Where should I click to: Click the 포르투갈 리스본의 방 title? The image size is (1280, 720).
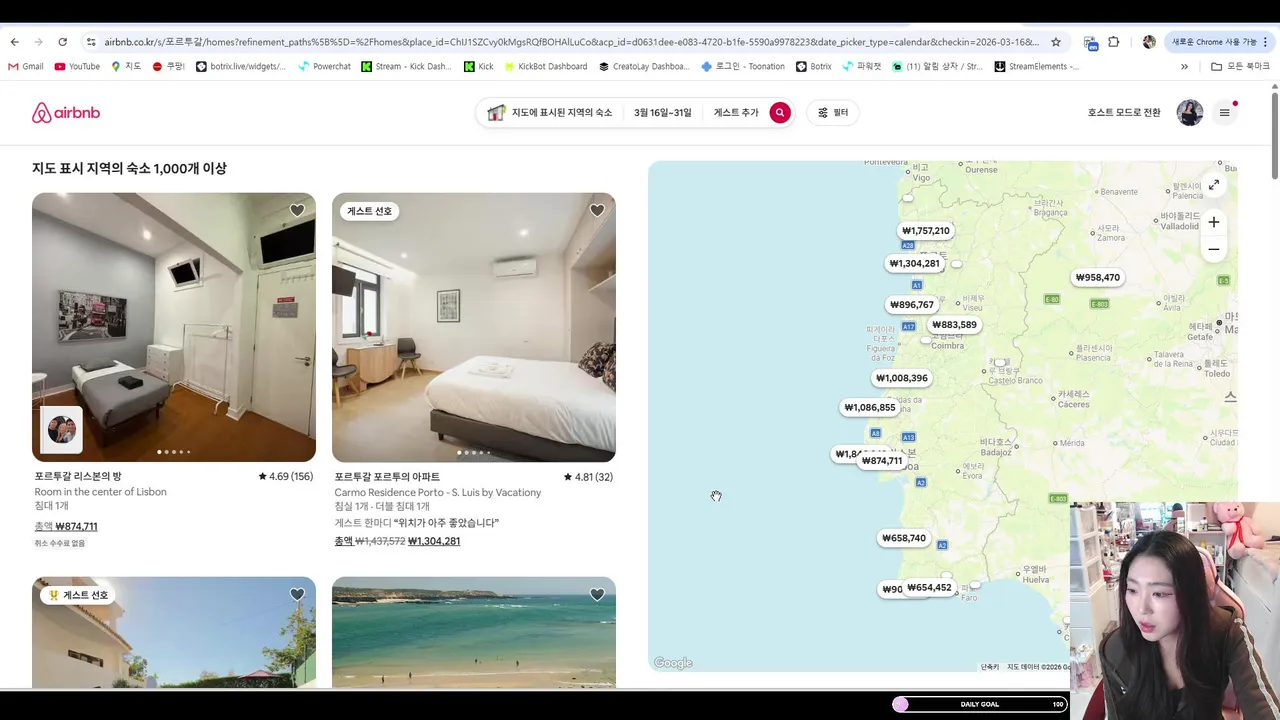[78, 477]
